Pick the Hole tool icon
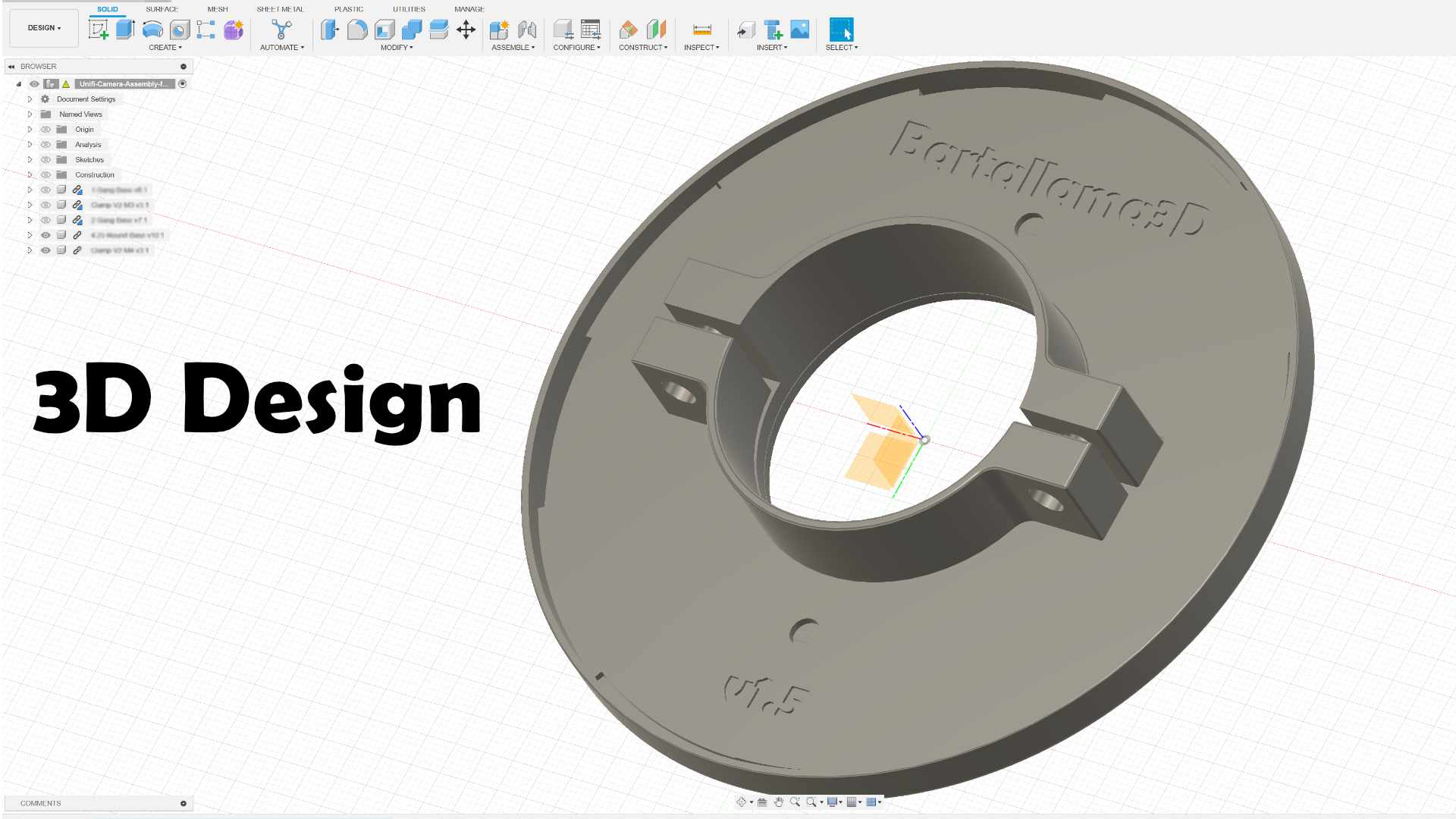Screen dimensions: 1456x819 [180, 30]
